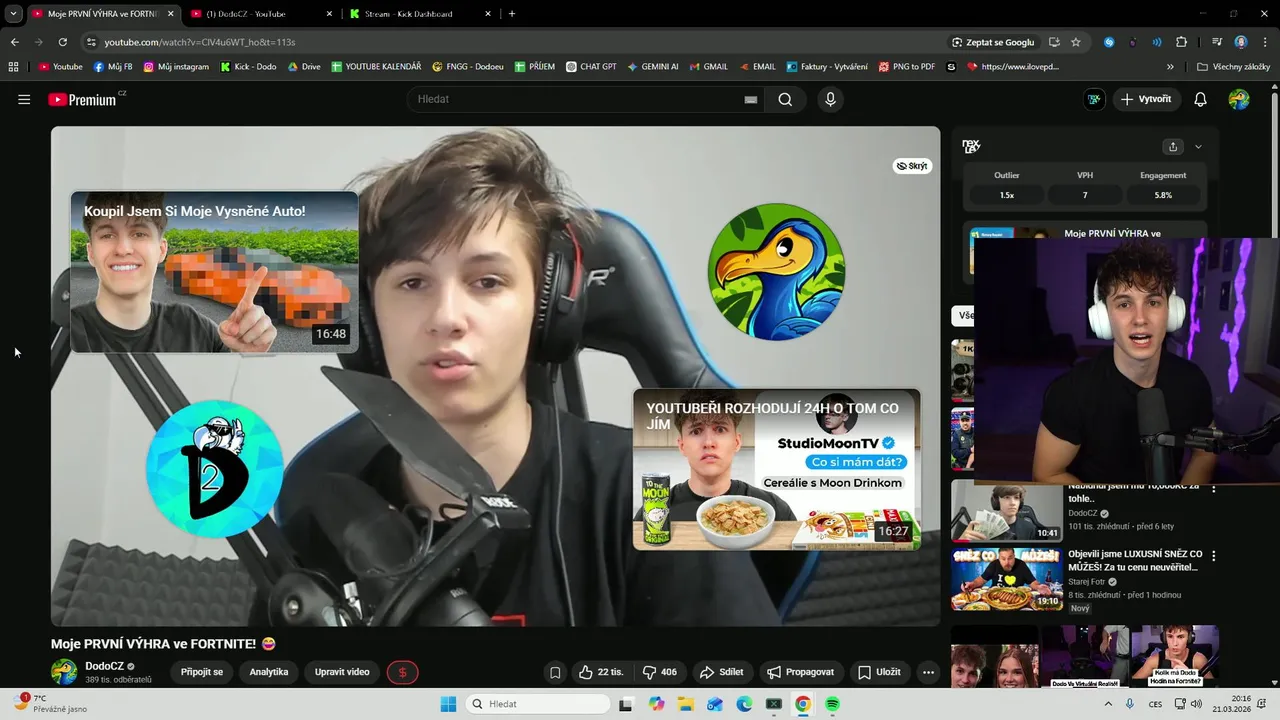This screenshot has height=720, width=1280.
Task: Open Spotify from the taskbar
Action: pyautogui.click(x=832, y=704)
